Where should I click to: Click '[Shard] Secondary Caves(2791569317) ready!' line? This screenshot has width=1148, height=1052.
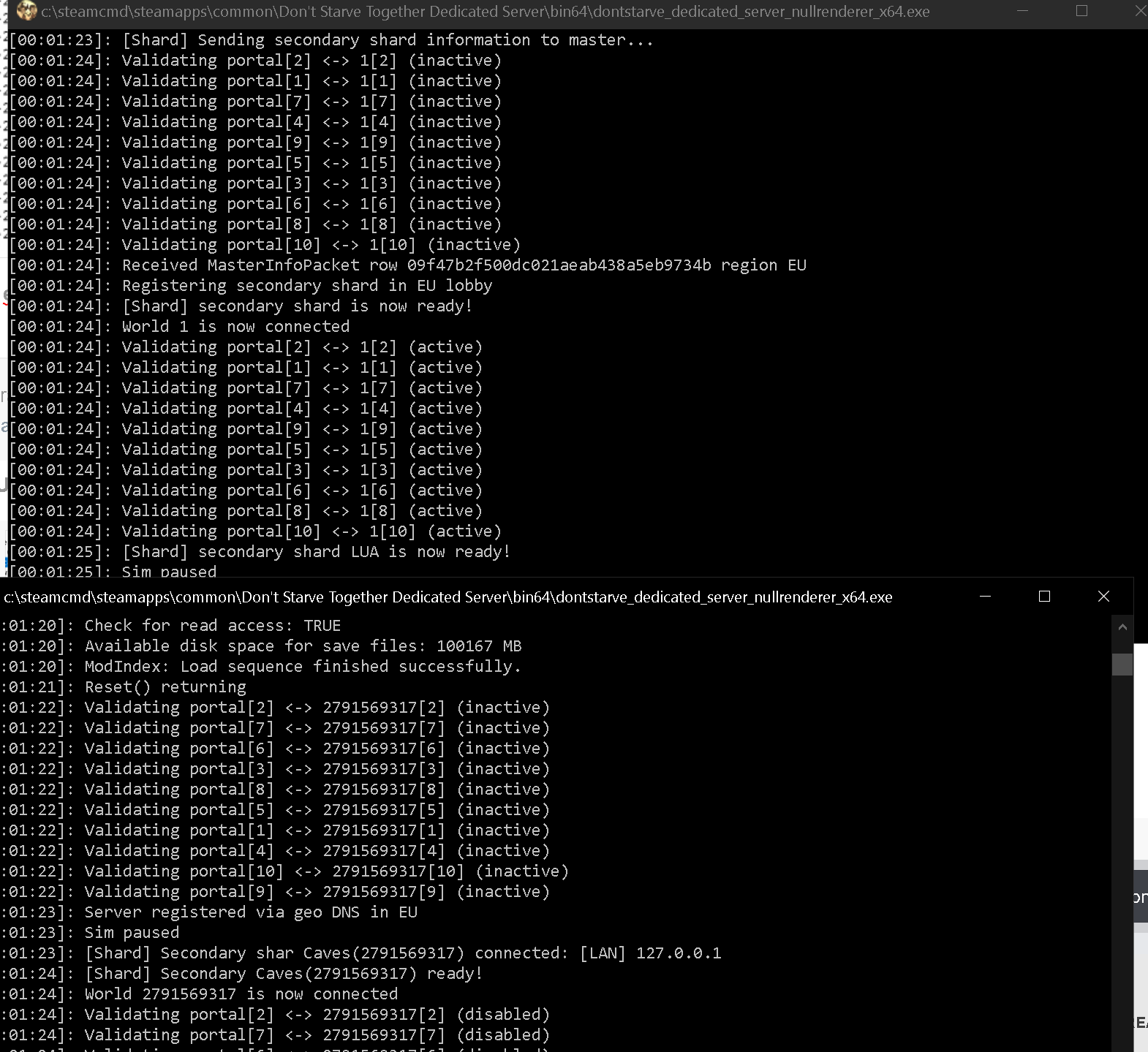coord(242,974)
